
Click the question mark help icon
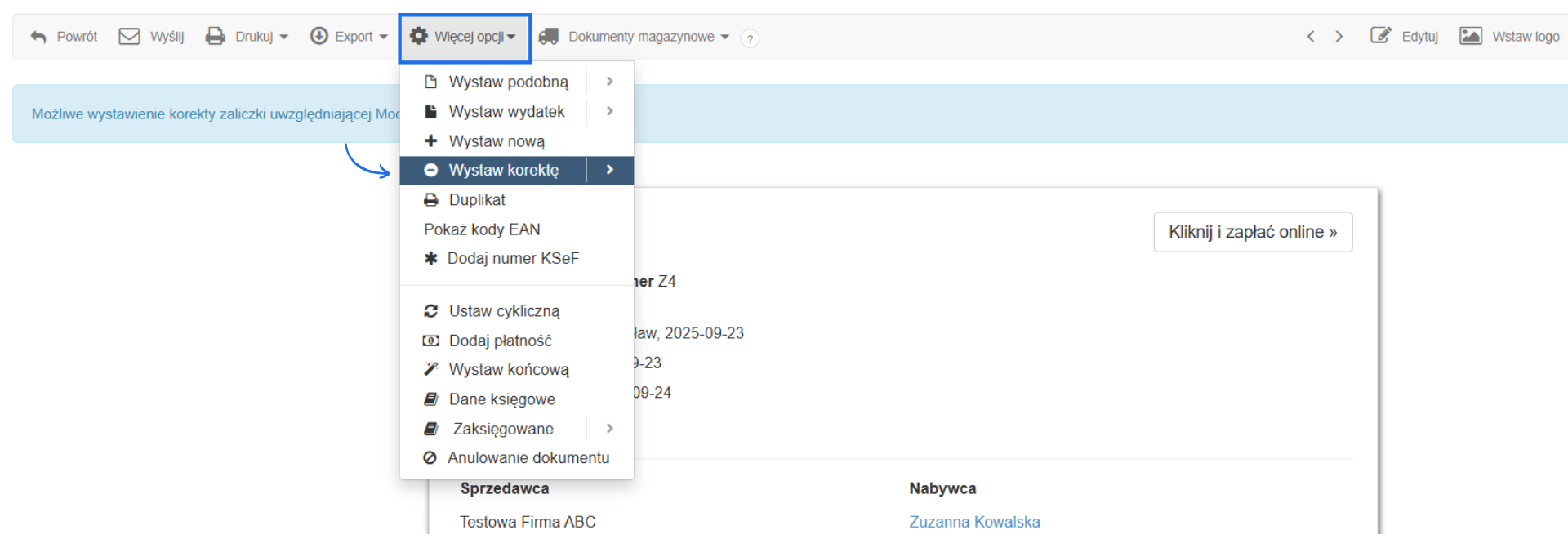click(750, 38)
